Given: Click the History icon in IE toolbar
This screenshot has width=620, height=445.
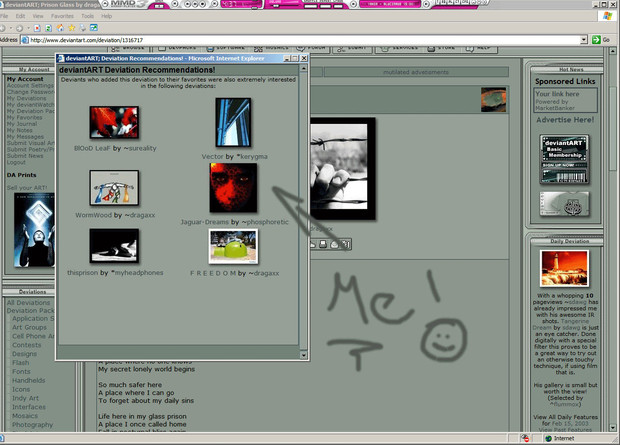Looking at the screenshot, I should click(x=83, y=28).
